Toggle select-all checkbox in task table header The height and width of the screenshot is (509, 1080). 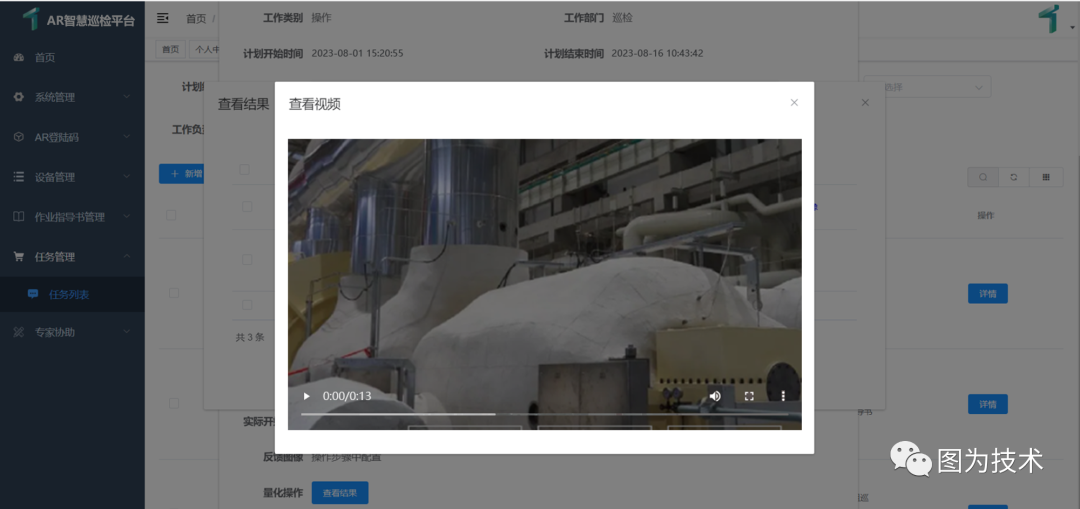click(171, 215)
